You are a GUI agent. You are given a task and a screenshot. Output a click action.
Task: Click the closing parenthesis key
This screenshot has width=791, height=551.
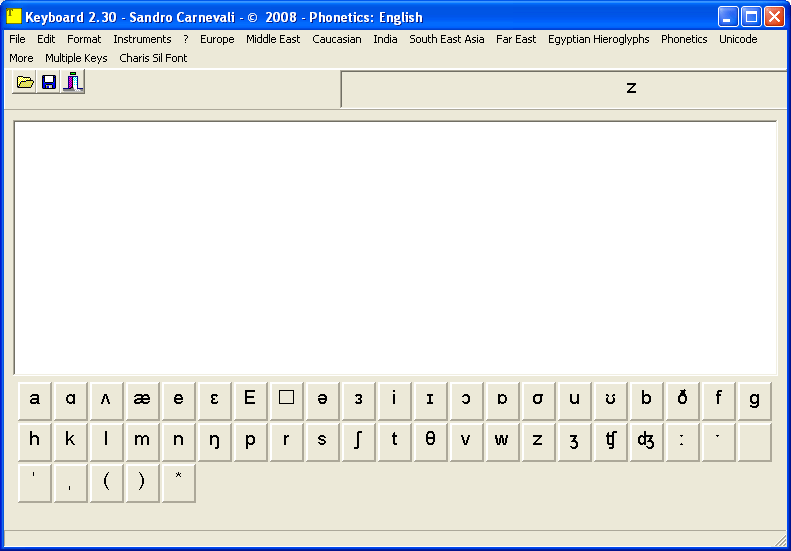(x=142, y=483)
